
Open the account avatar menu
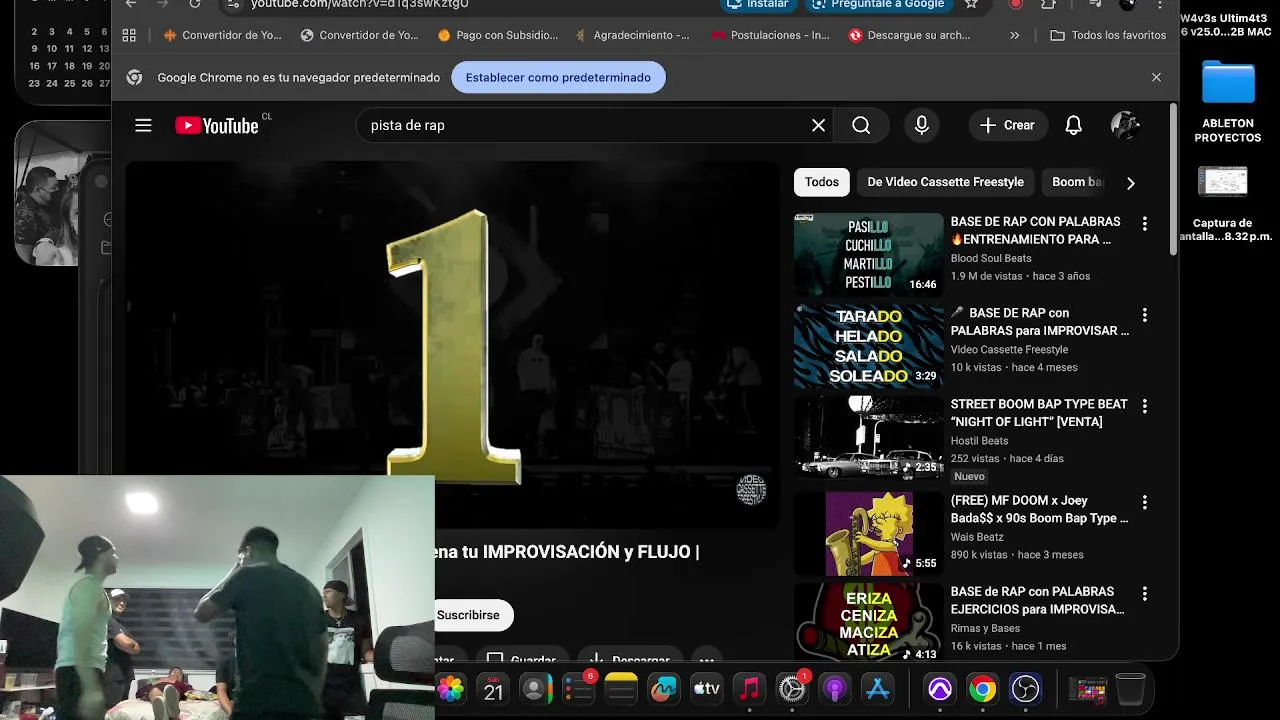[1125, 125]
